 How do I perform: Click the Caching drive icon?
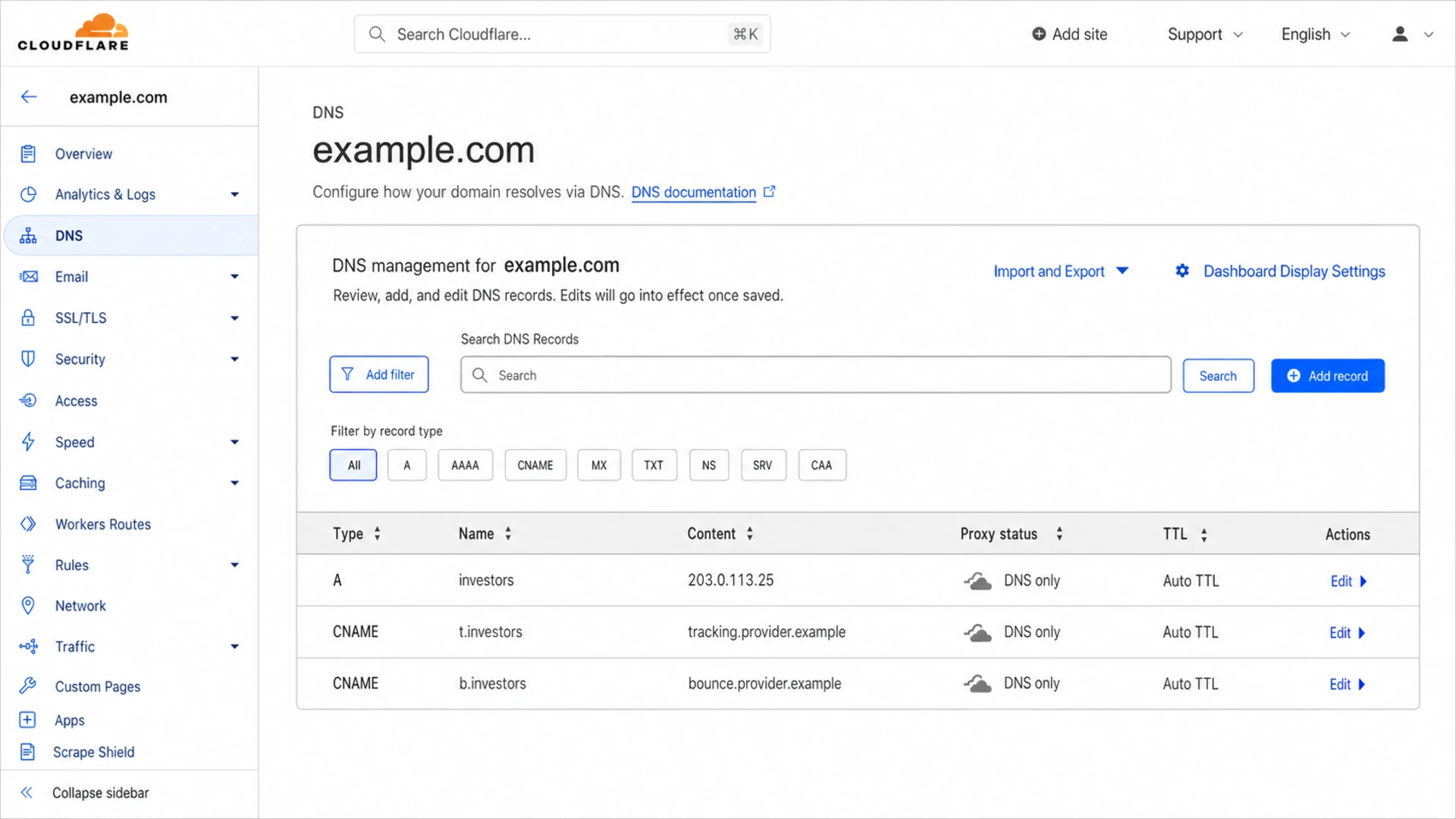(x=28, y=483)
